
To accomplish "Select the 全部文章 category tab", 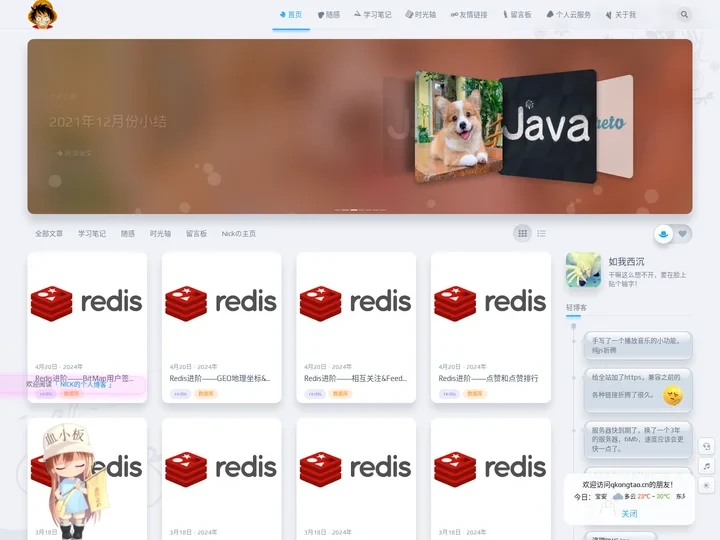I will coord(49,233).
